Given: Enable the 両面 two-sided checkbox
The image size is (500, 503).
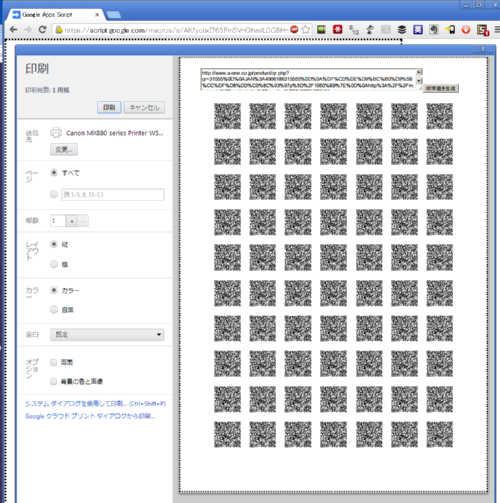Looking at the screenshot, I should click(x=53, y=362).
